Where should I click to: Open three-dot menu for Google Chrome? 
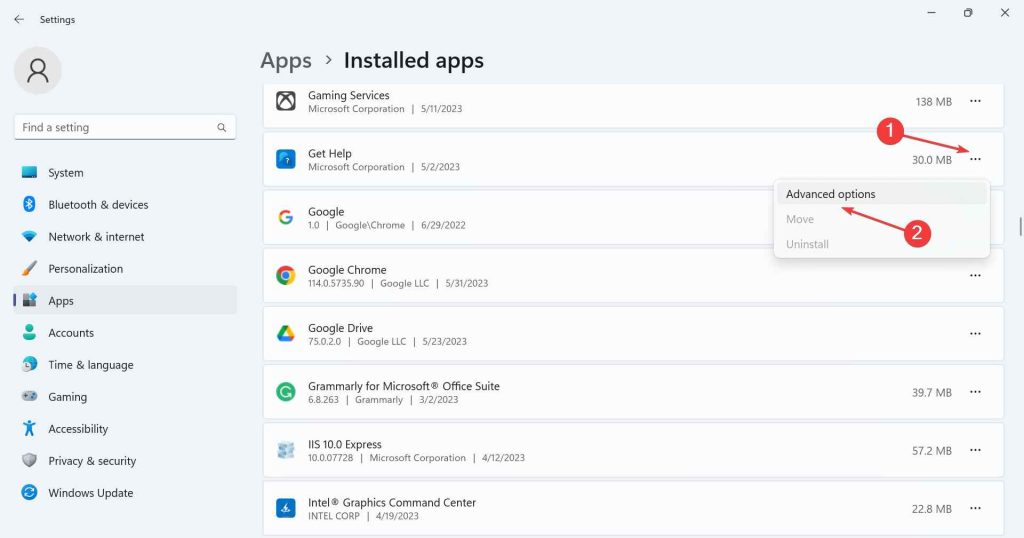coord(975,276)
